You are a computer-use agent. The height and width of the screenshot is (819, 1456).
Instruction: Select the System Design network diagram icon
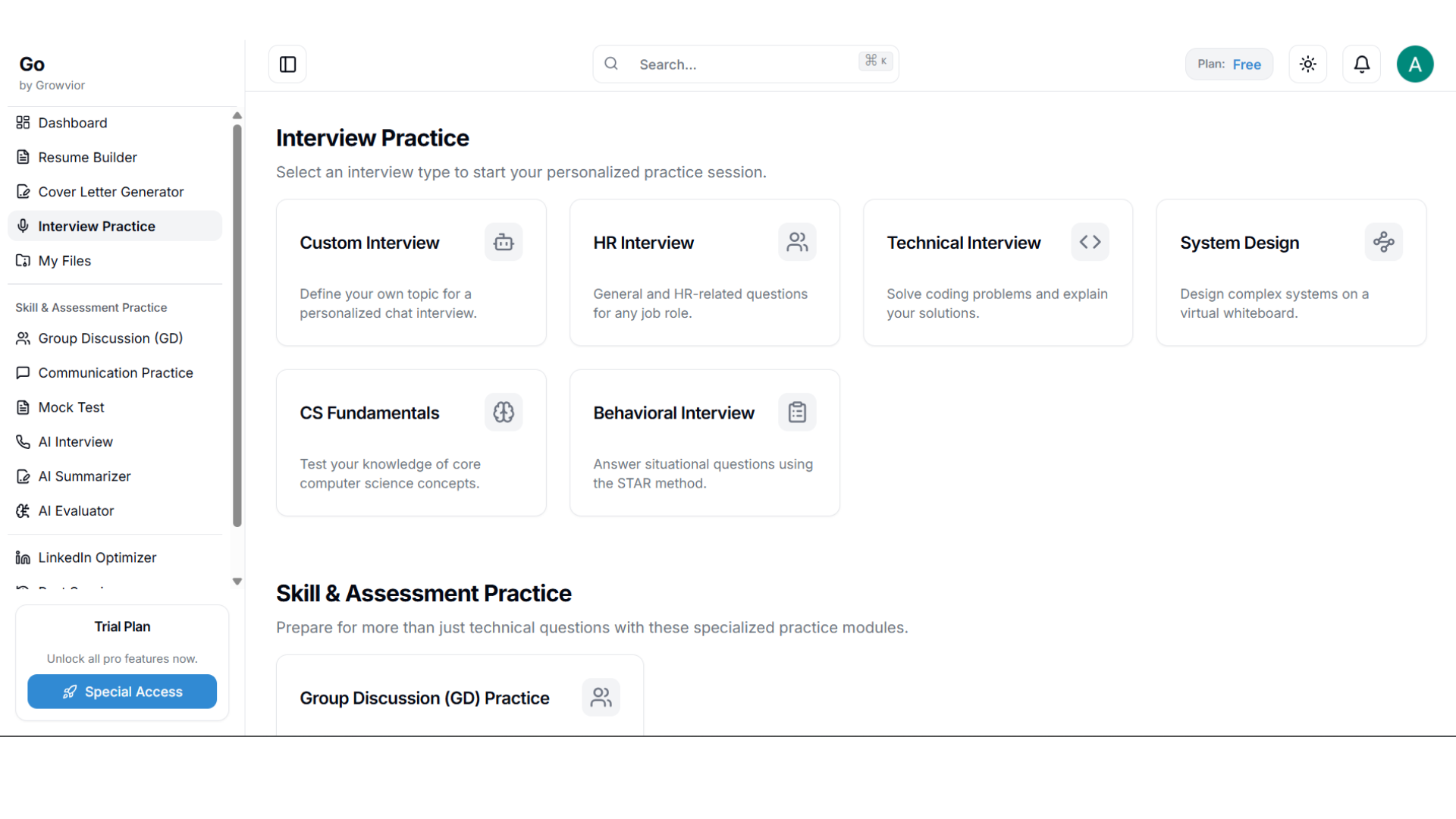click(1383, 242)
